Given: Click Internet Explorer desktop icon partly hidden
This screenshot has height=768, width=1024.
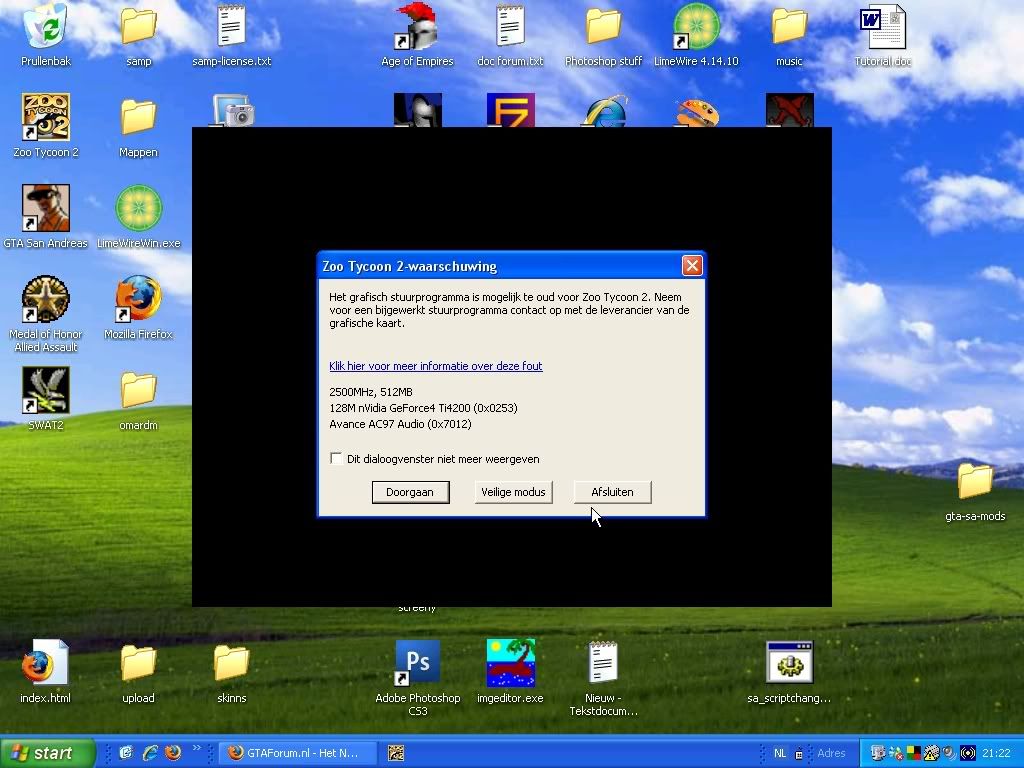Looking at the screenshot, I should coord(605,110).
